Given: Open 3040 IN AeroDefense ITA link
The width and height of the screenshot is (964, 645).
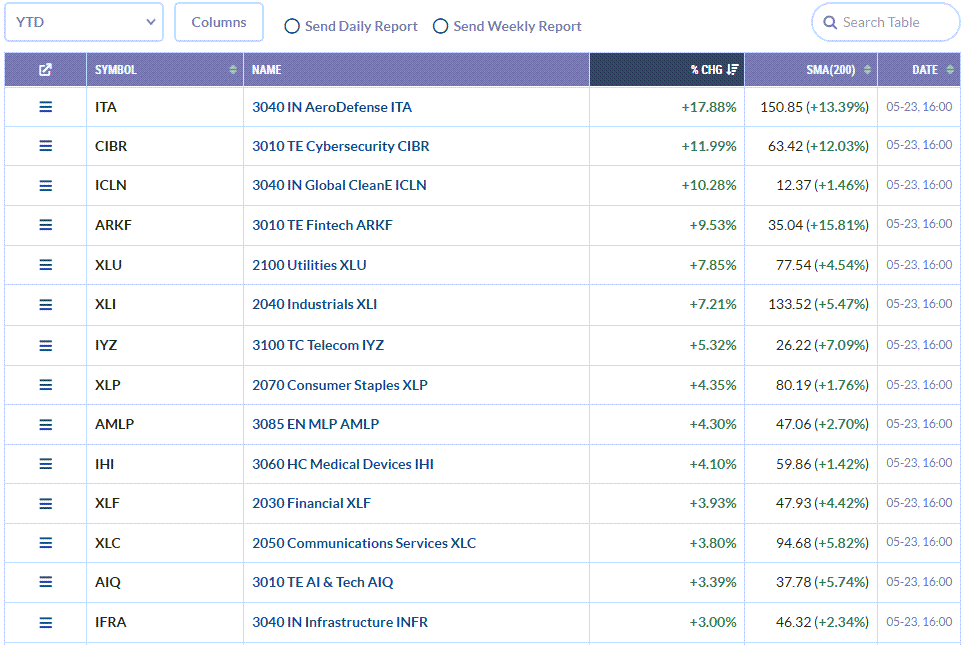Looking at the screenshot, I should [x=332, y=107].
